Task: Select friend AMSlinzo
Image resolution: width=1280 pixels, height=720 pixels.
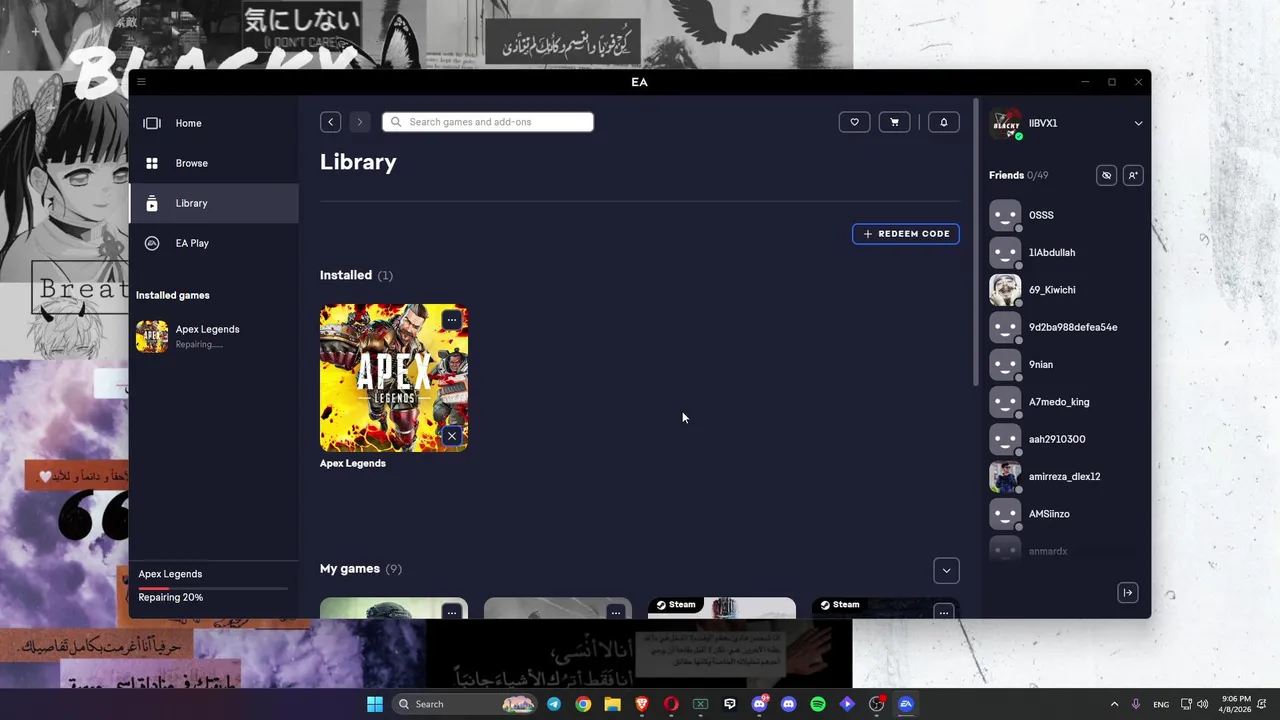Action: 1066,514
